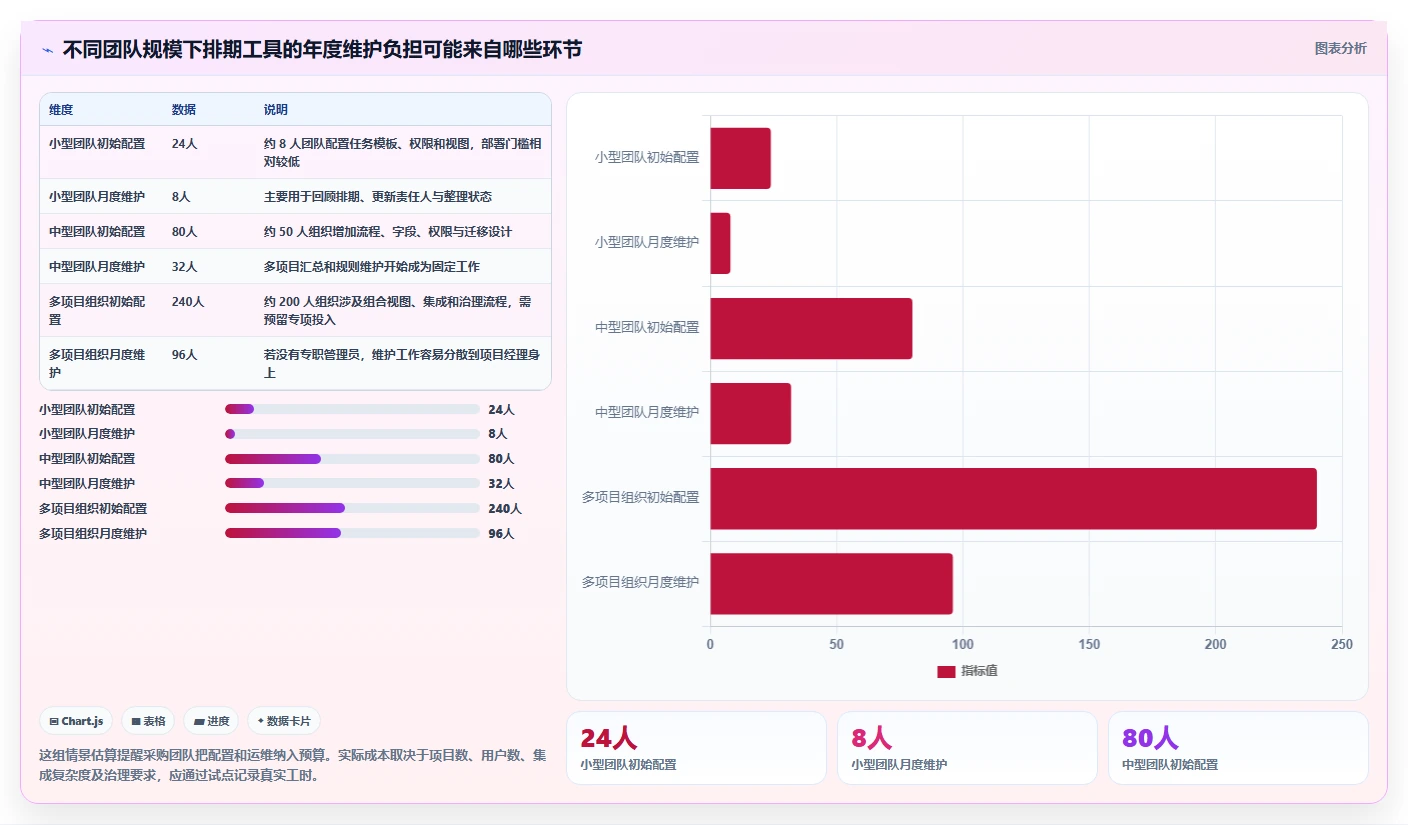Click description 主要用于回顾排期、更新责任人与整理状态
1408x825 pixels.
point(378,197)
